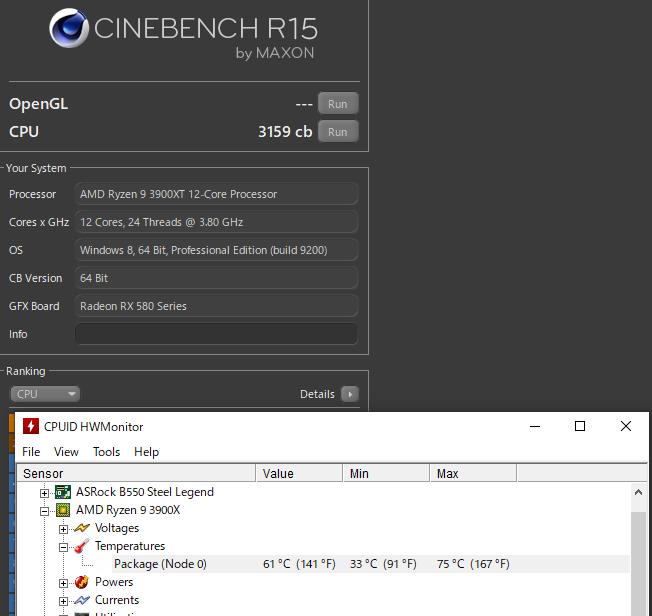This screenshot has height=616, width=652.
Task: Select the Temperatures tree label
Action: 130,546
